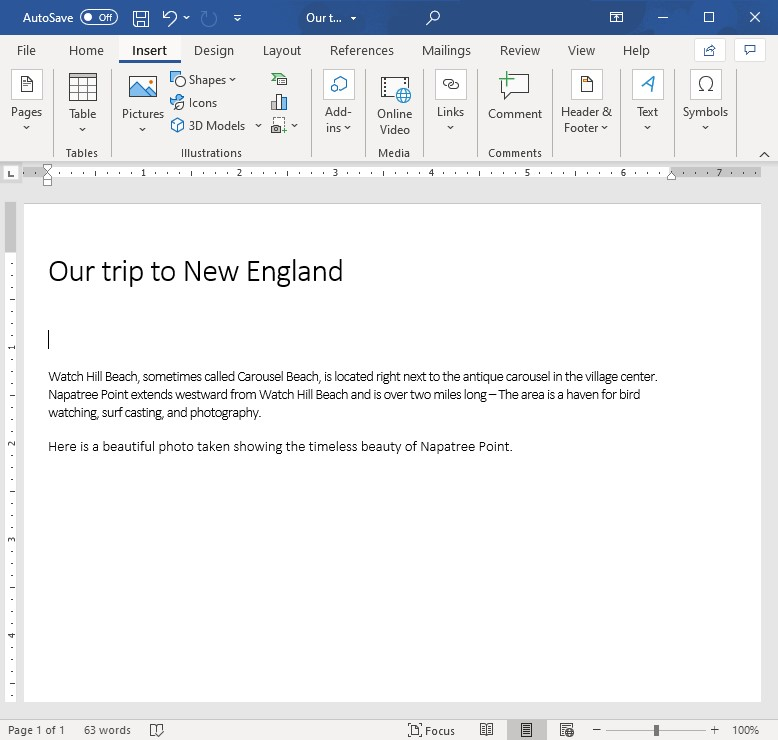Insert 3D Models
The image size is (778, 740).
[x=208, y=126]
